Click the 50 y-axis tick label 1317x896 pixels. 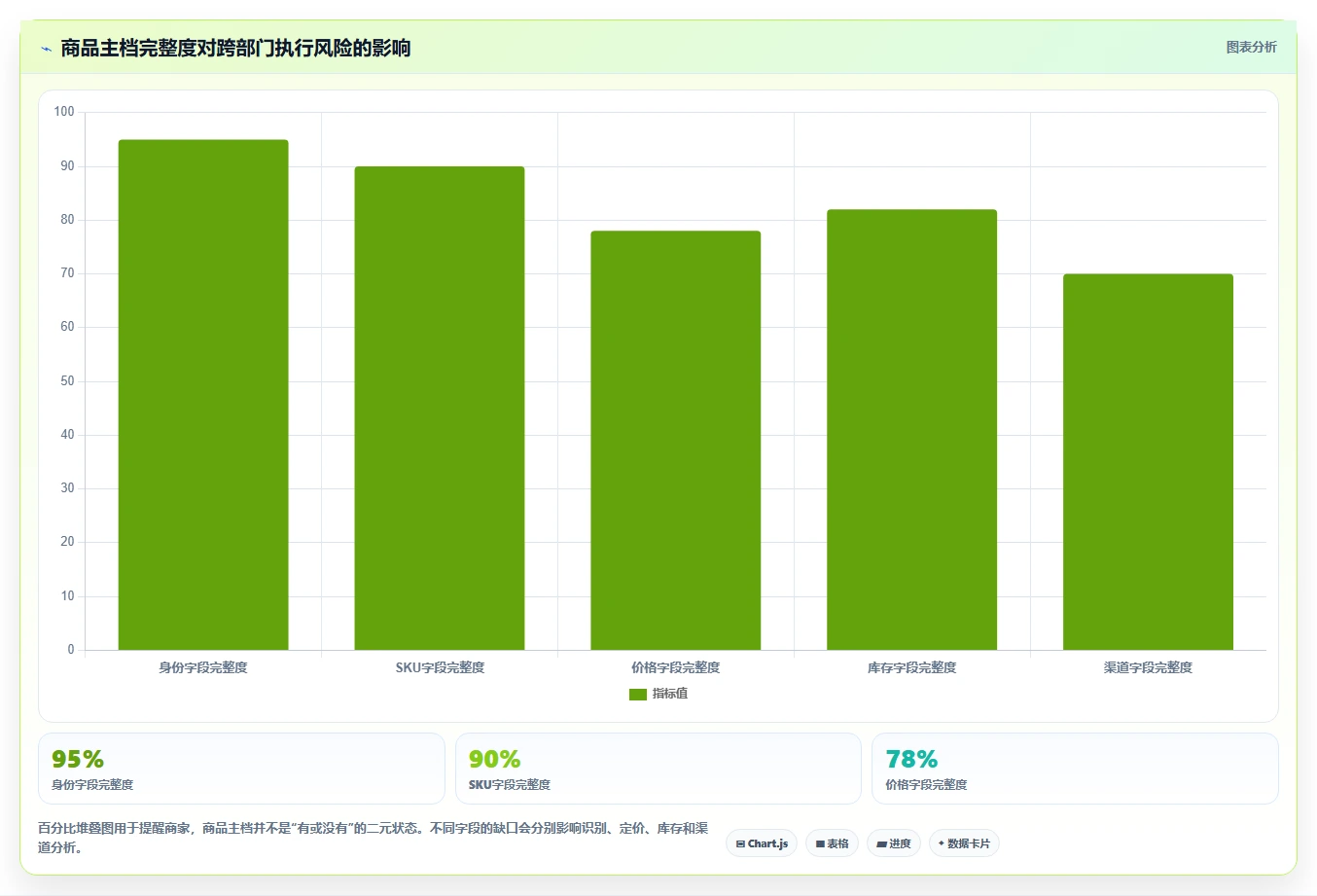[67, 381]
